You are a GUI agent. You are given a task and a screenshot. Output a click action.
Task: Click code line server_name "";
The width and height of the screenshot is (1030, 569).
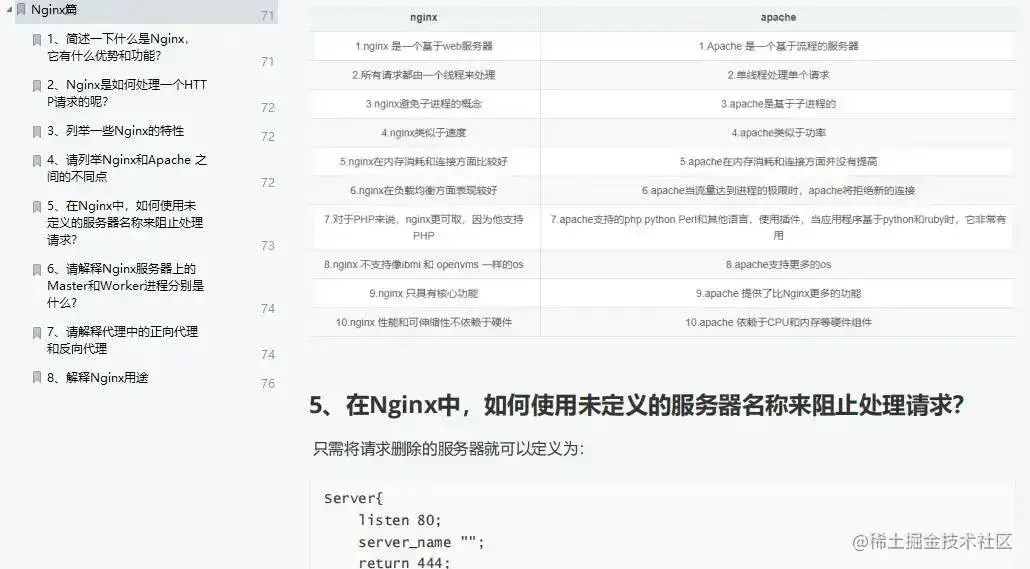pyautogui.click(x=421, y=543)
